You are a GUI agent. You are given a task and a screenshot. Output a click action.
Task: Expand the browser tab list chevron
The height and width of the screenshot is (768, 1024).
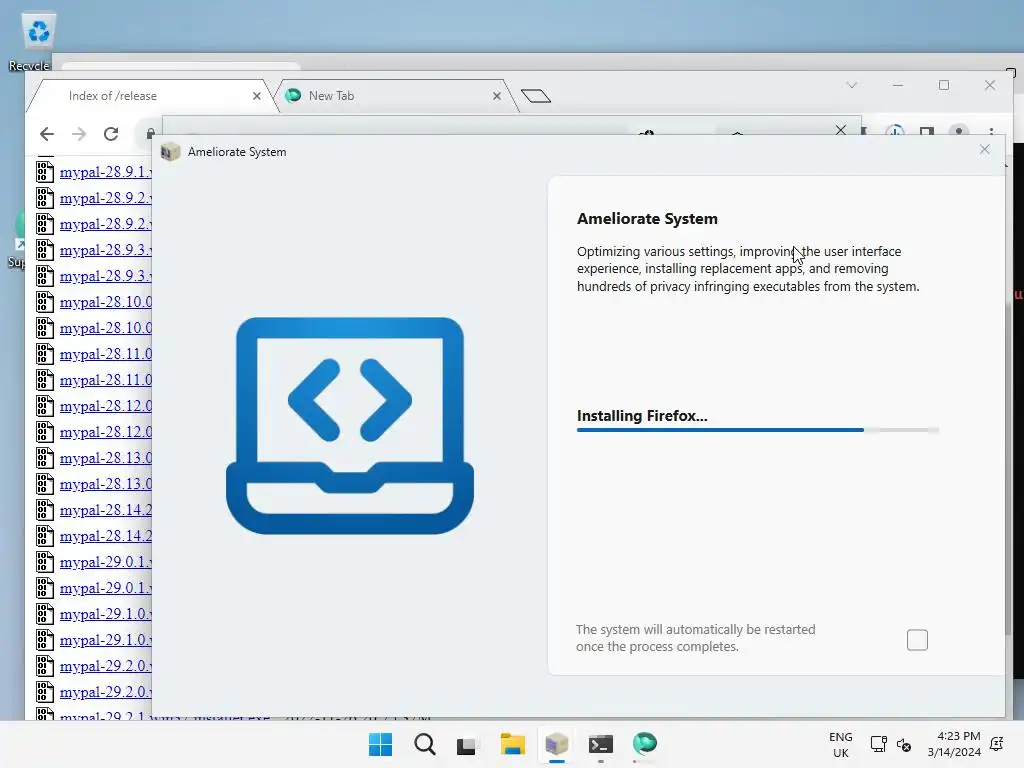852,85
